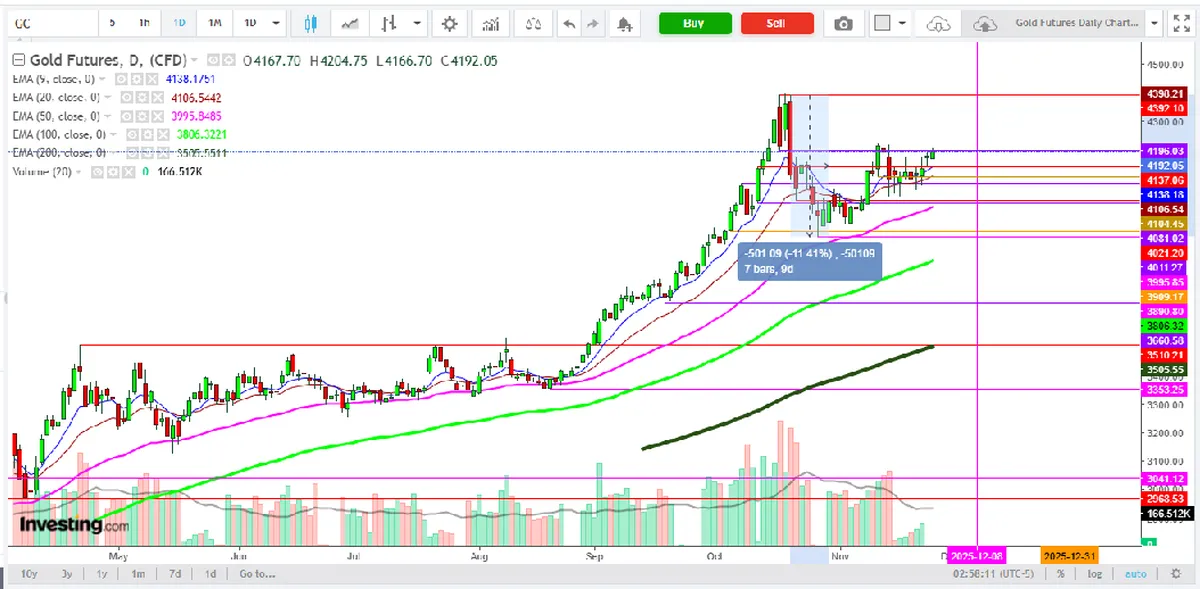Image resolution: width=1200 pixels, height=589 pixels.
Task: Open the candlestick chart style selector
Action: pos(310,23)
